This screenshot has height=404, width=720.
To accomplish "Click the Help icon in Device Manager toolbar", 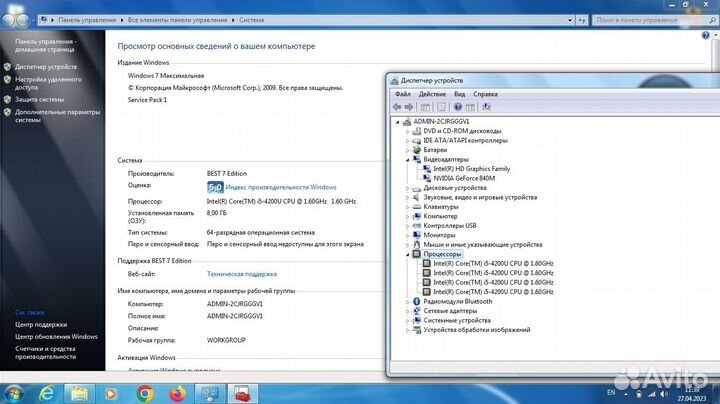I will point(458,107).
